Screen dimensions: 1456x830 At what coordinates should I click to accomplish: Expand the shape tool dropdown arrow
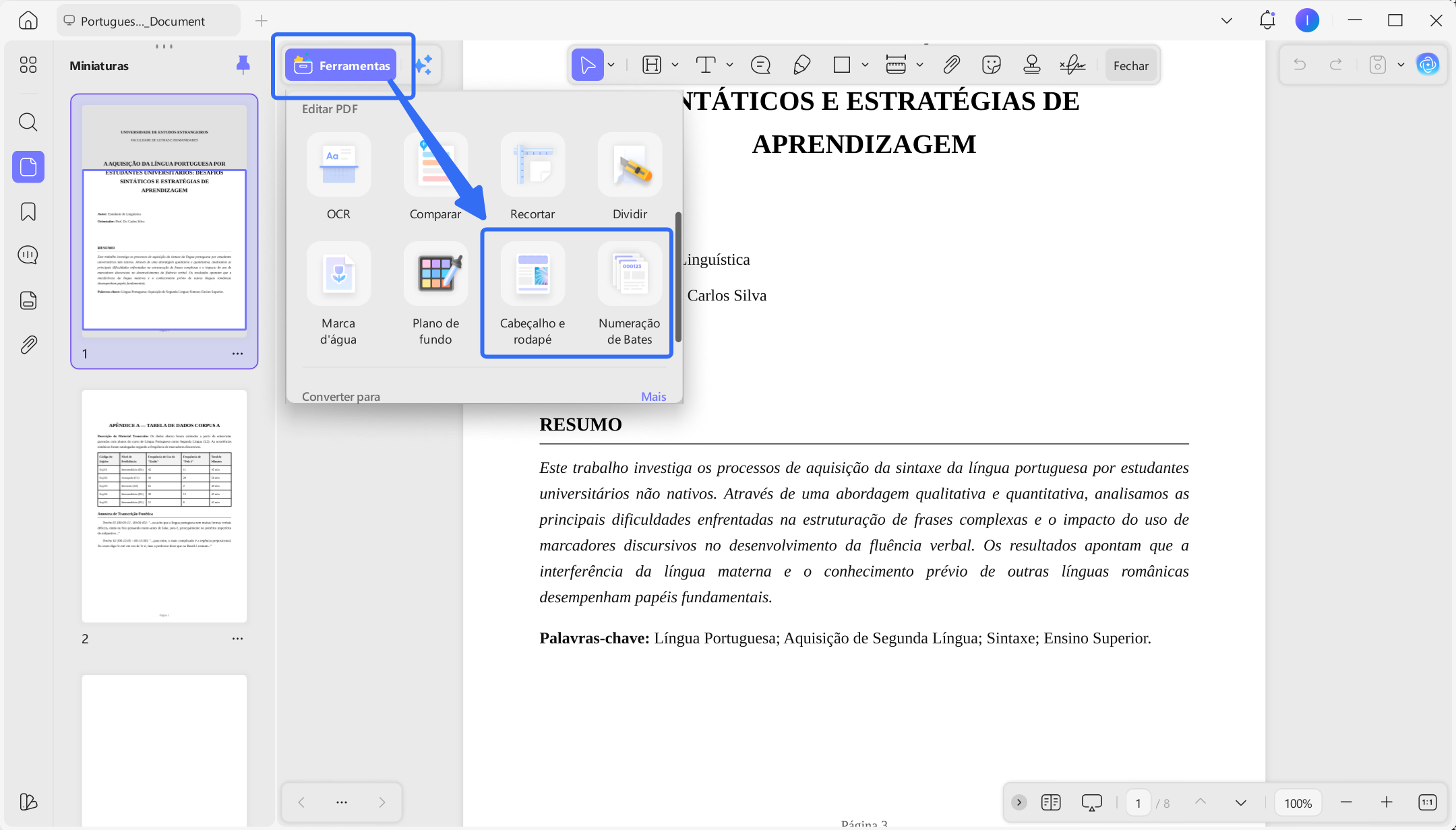[865, 65]
